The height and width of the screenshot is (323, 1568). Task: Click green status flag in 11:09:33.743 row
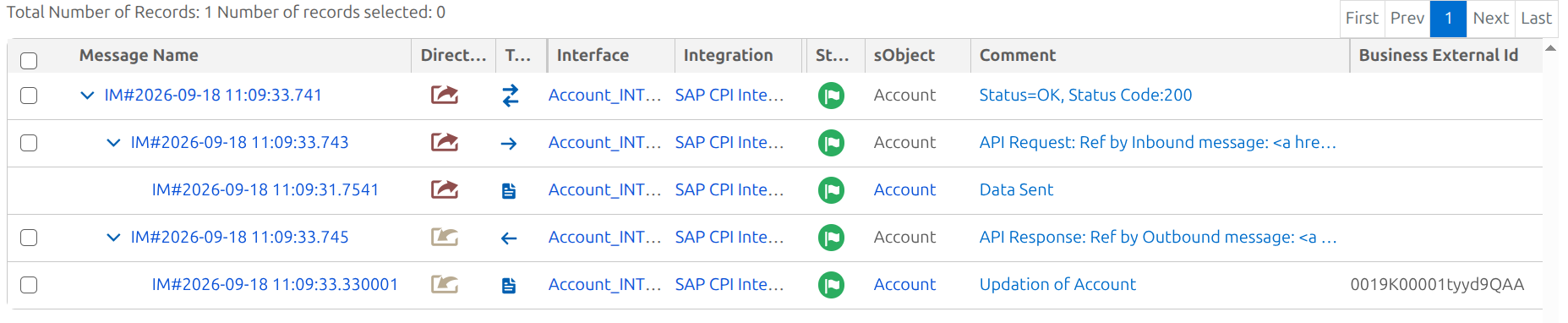click(832, 143)
